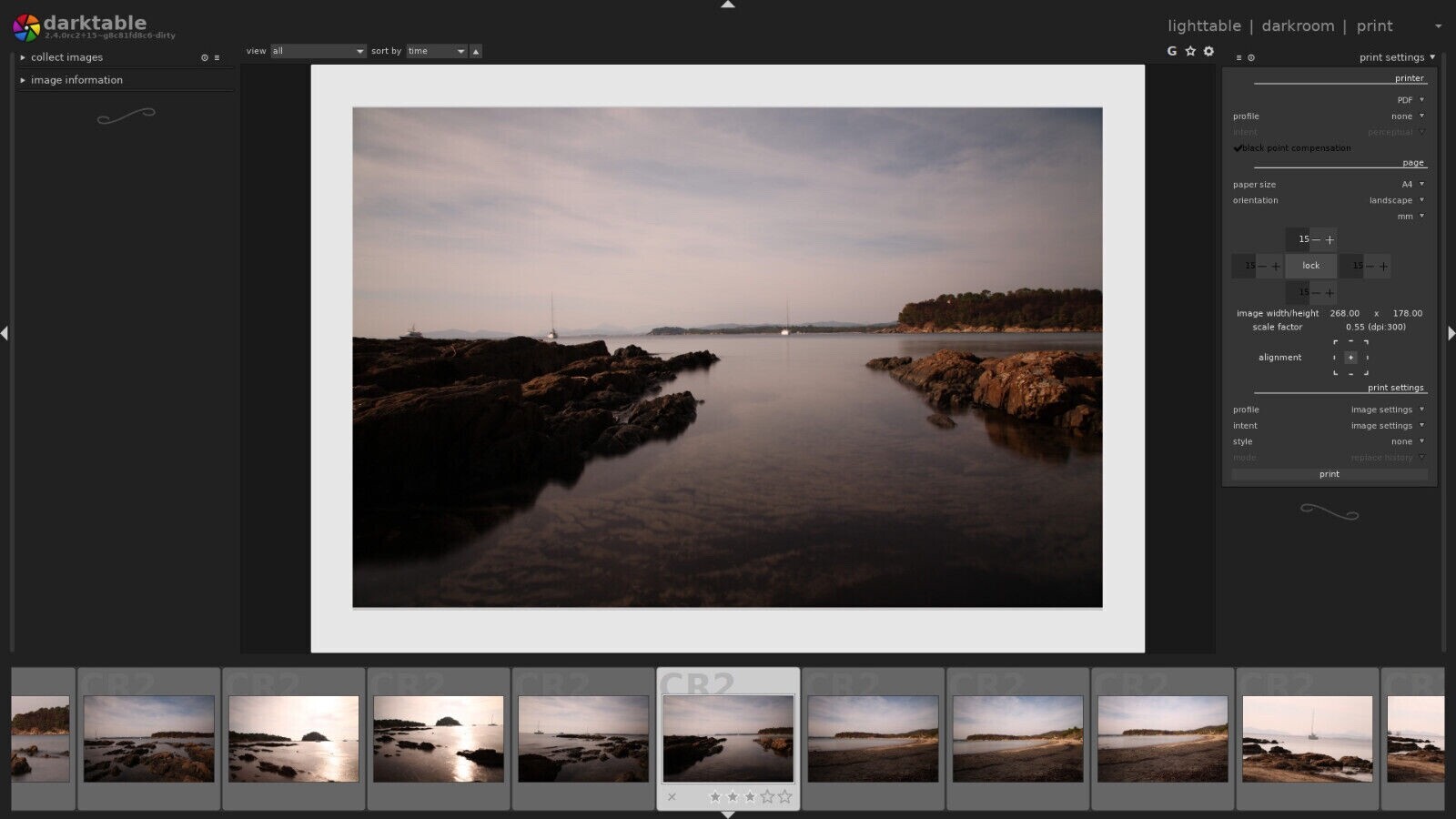Open darktable preferences with the gear icon
The width and height of the screenshot is (1456, 819).
click(1208, 51)
